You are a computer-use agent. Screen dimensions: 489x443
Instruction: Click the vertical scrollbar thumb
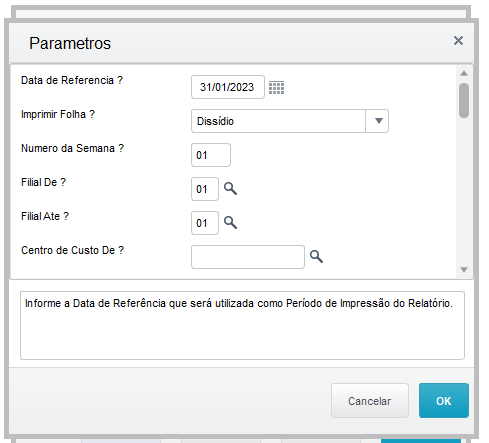[464, 100]
